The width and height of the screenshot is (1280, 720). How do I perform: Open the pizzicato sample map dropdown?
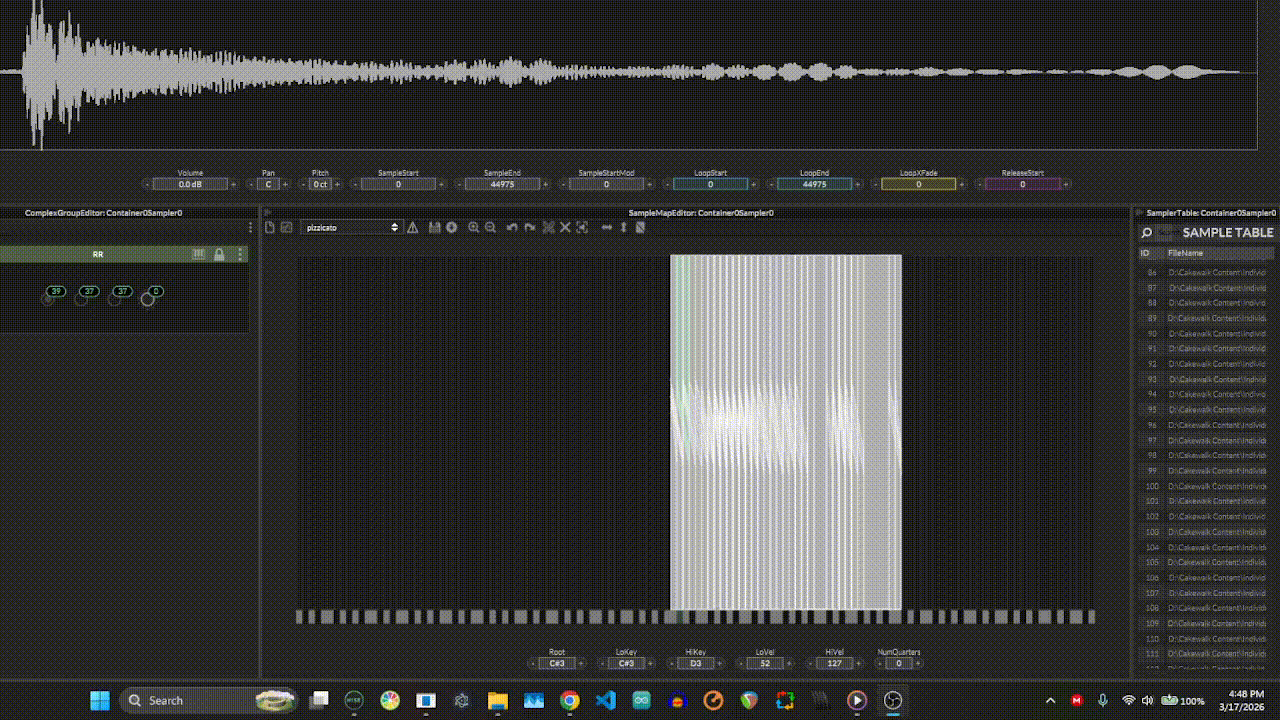pyautogui.click(x=352, y=228)
